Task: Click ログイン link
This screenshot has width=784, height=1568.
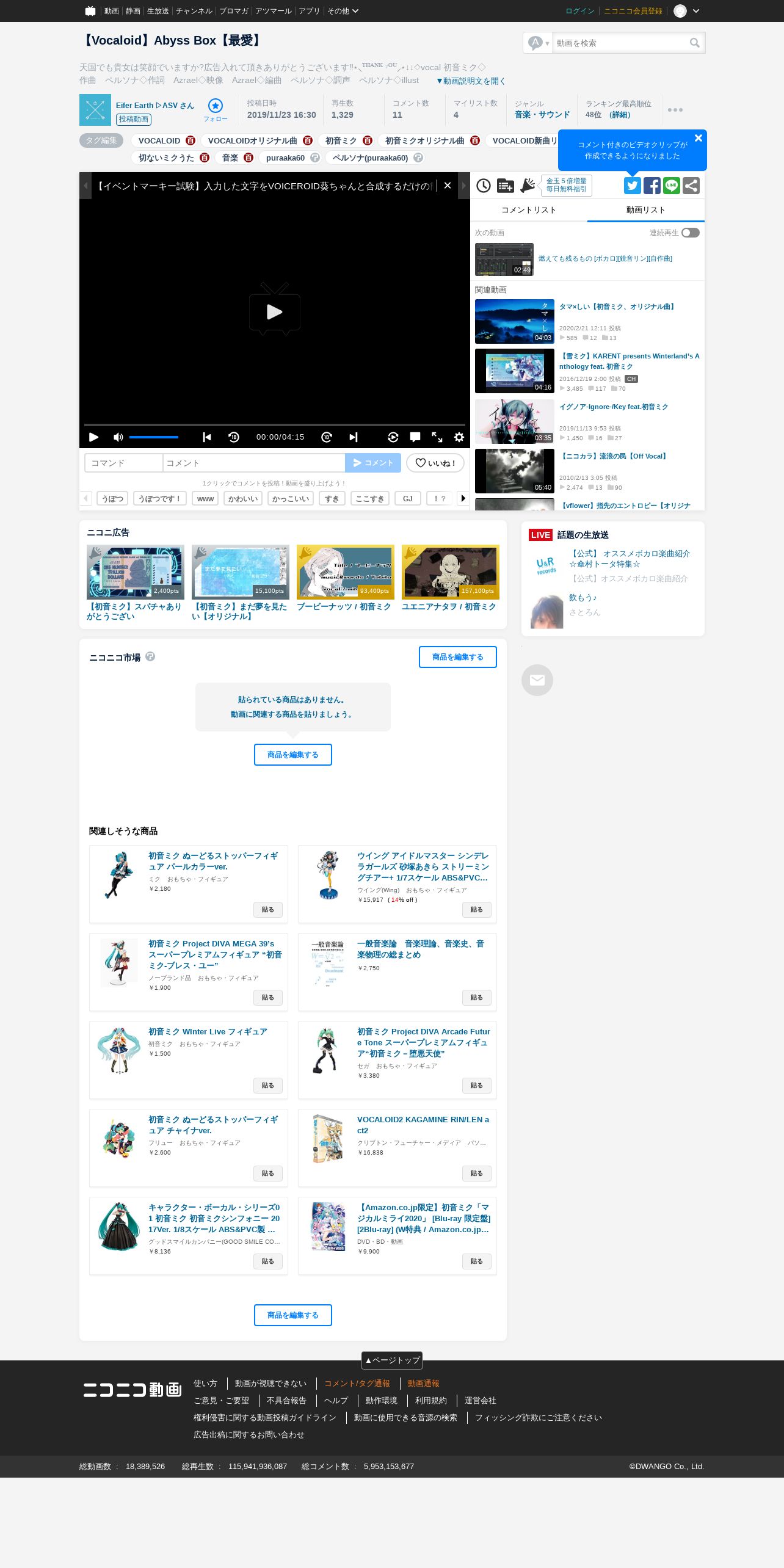Action: (579, 11)
